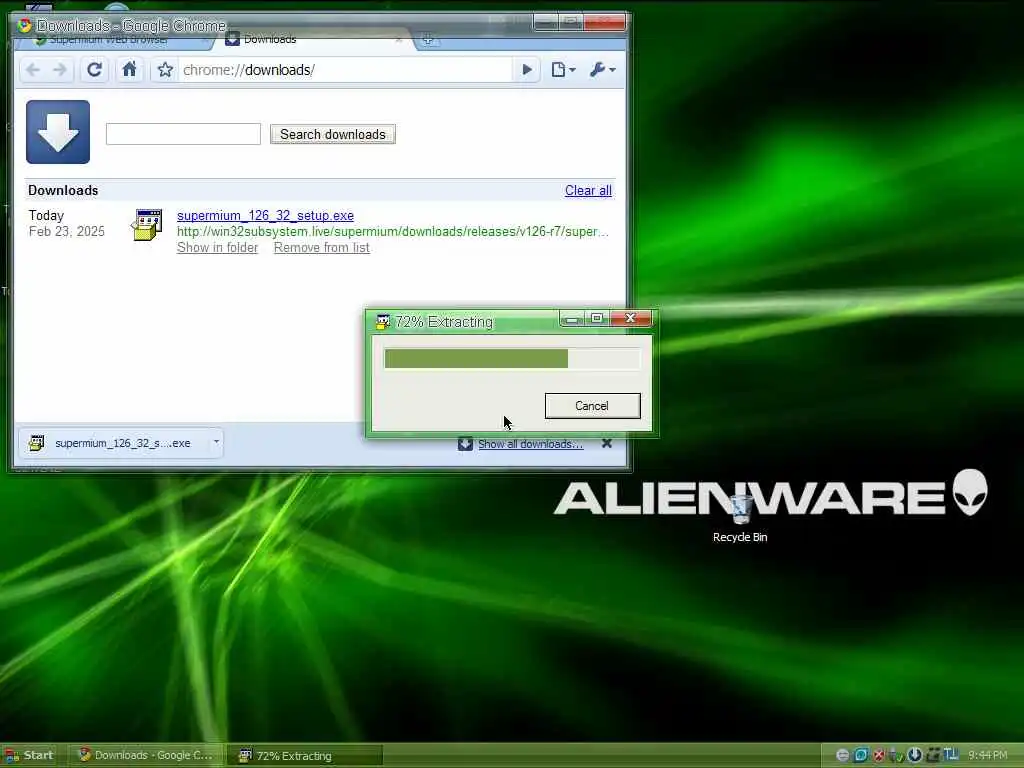Screen dimensions: 1024x768
Task: Click the extraction progress bar
Action: click(513, 359)
